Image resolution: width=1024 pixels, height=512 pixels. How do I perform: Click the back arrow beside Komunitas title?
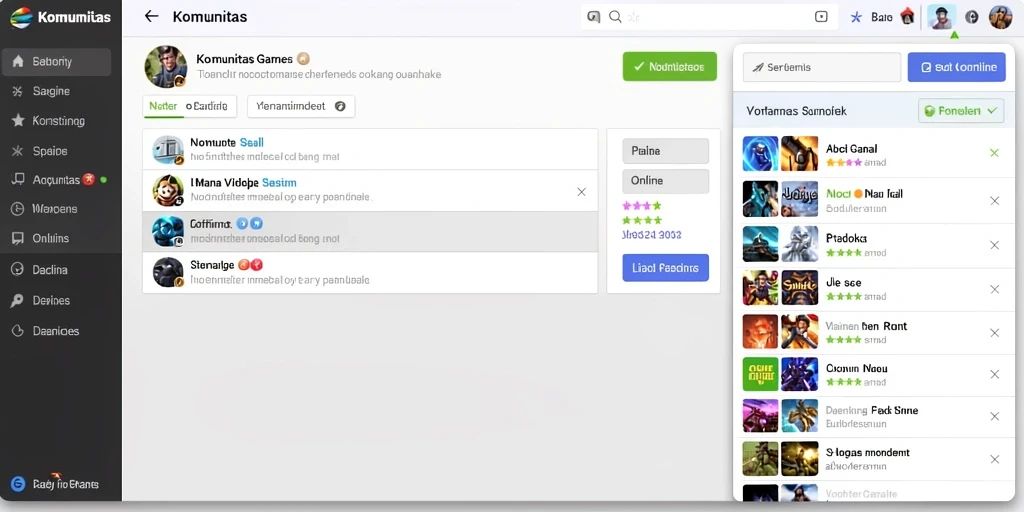pos(152,16)
